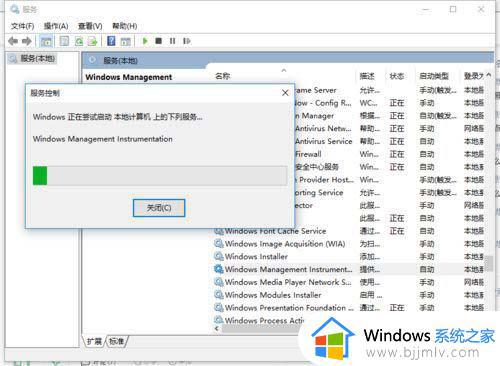
Task: Open the Help toolbar icon
Action: point(111,41)
